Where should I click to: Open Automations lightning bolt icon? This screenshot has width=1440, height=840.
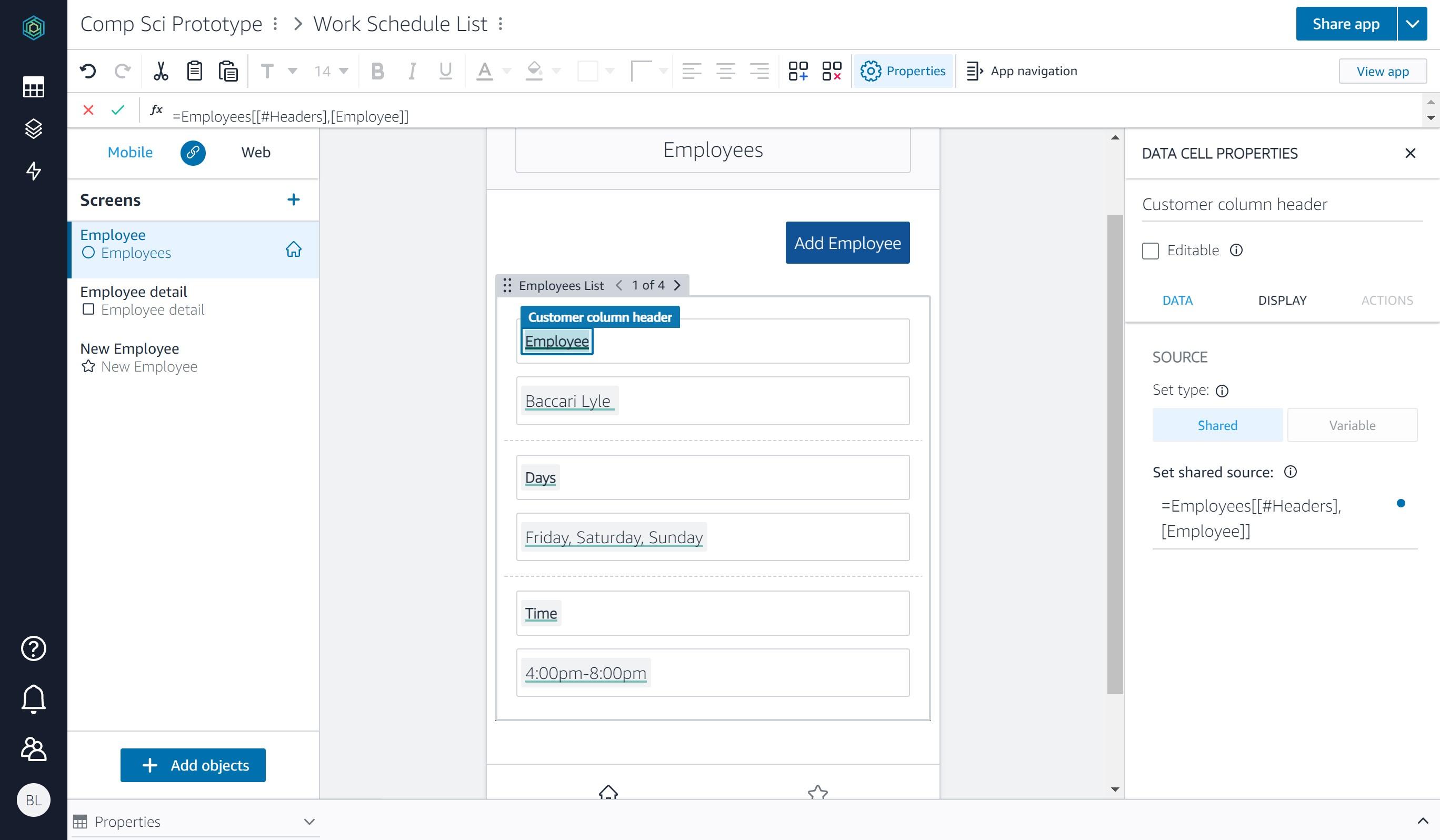tap(33, 171)
